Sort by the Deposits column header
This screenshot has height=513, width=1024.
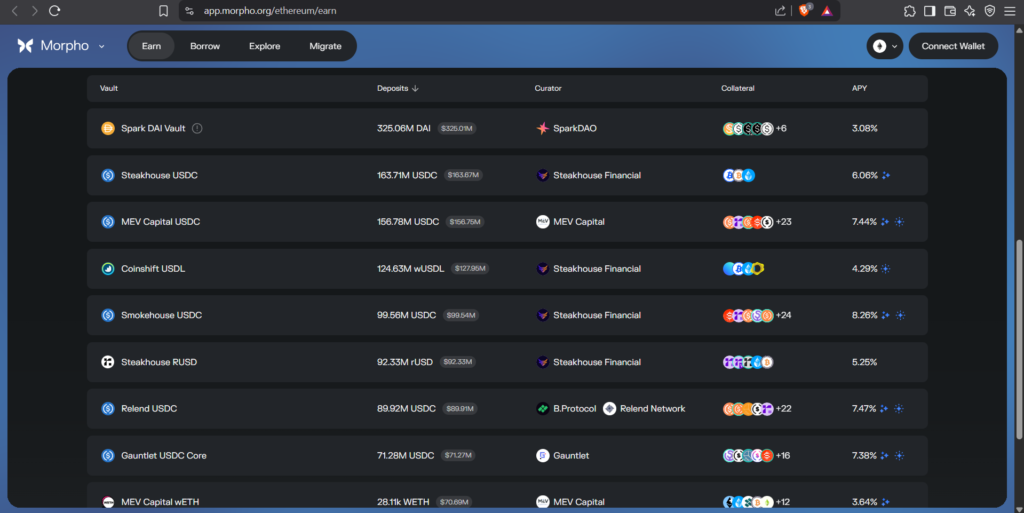[398, 88]
